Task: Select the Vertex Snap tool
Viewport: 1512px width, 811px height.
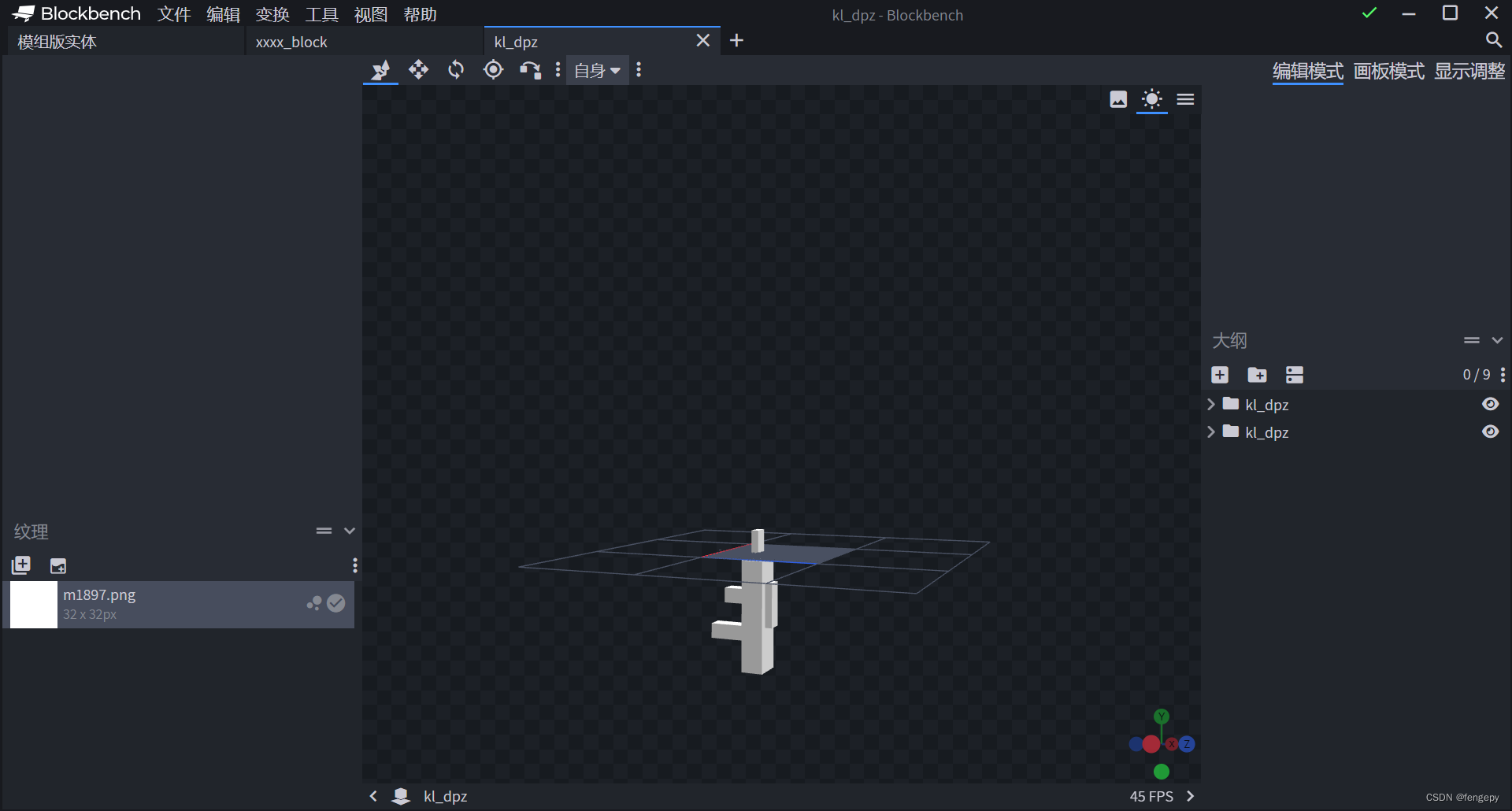Action: (x=531, y=71)
